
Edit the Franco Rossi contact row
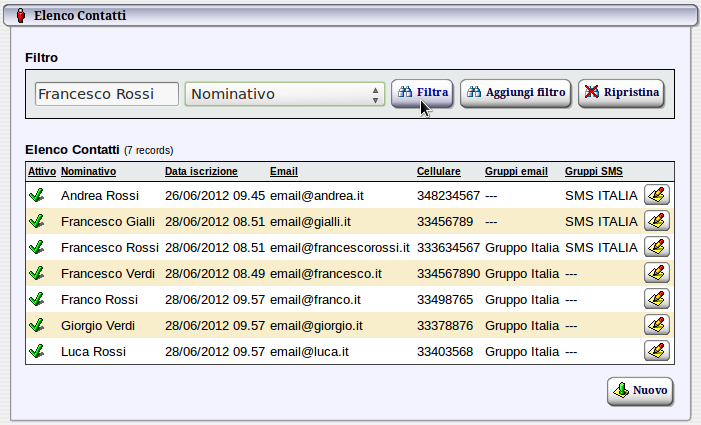[x=656, y=299]
